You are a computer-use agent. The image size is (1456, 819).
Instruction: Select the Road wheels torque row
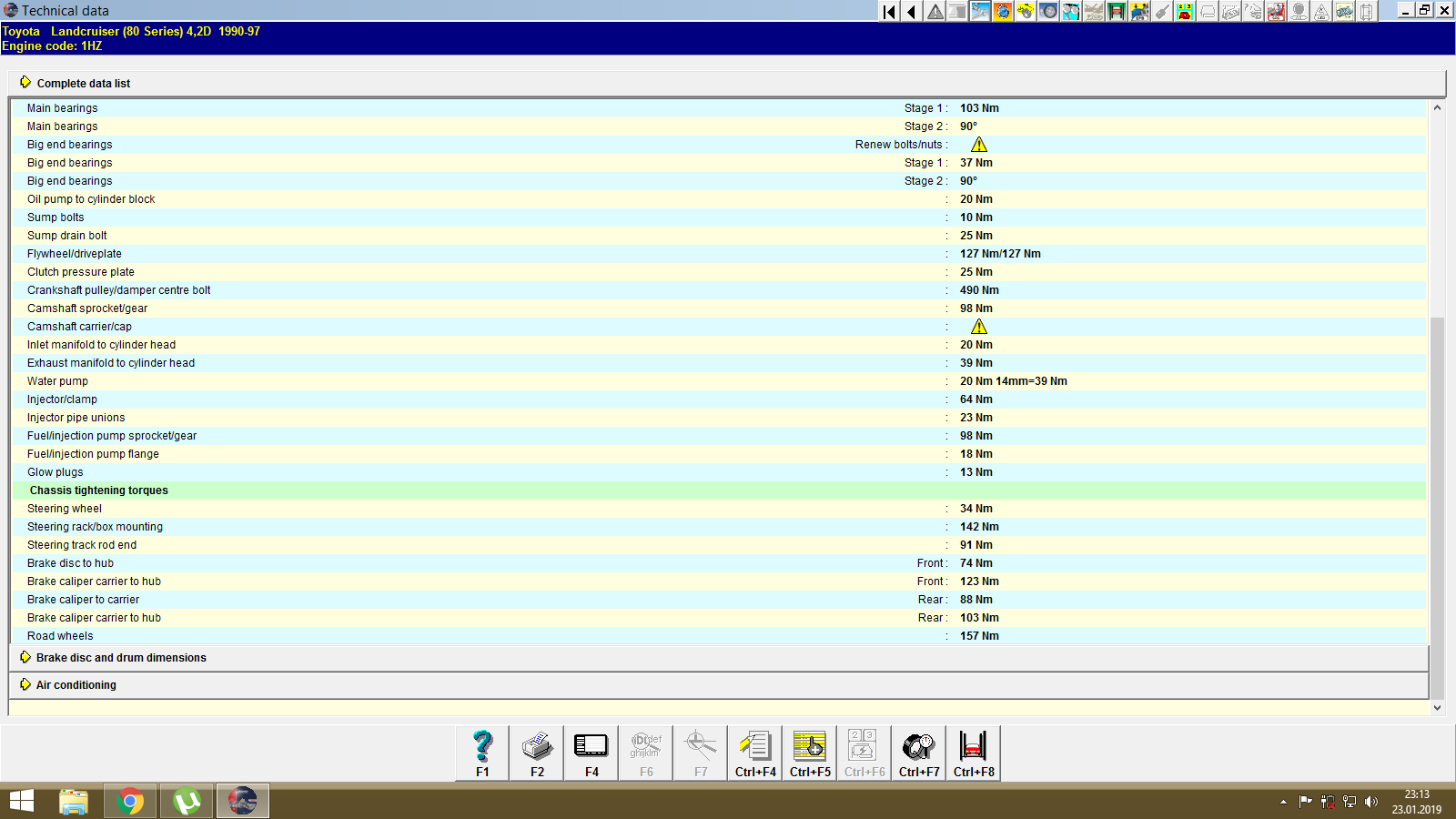tap(364, 635)
